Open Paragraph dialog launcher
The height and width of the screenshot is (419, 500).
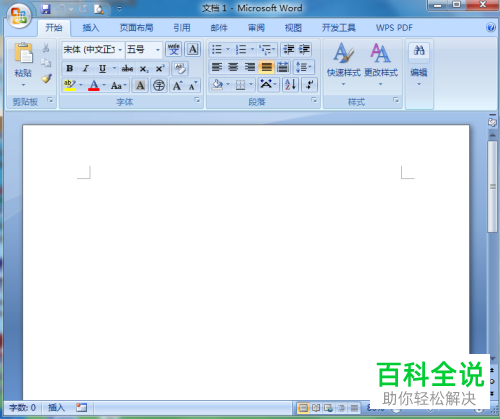tap(314, 100)
